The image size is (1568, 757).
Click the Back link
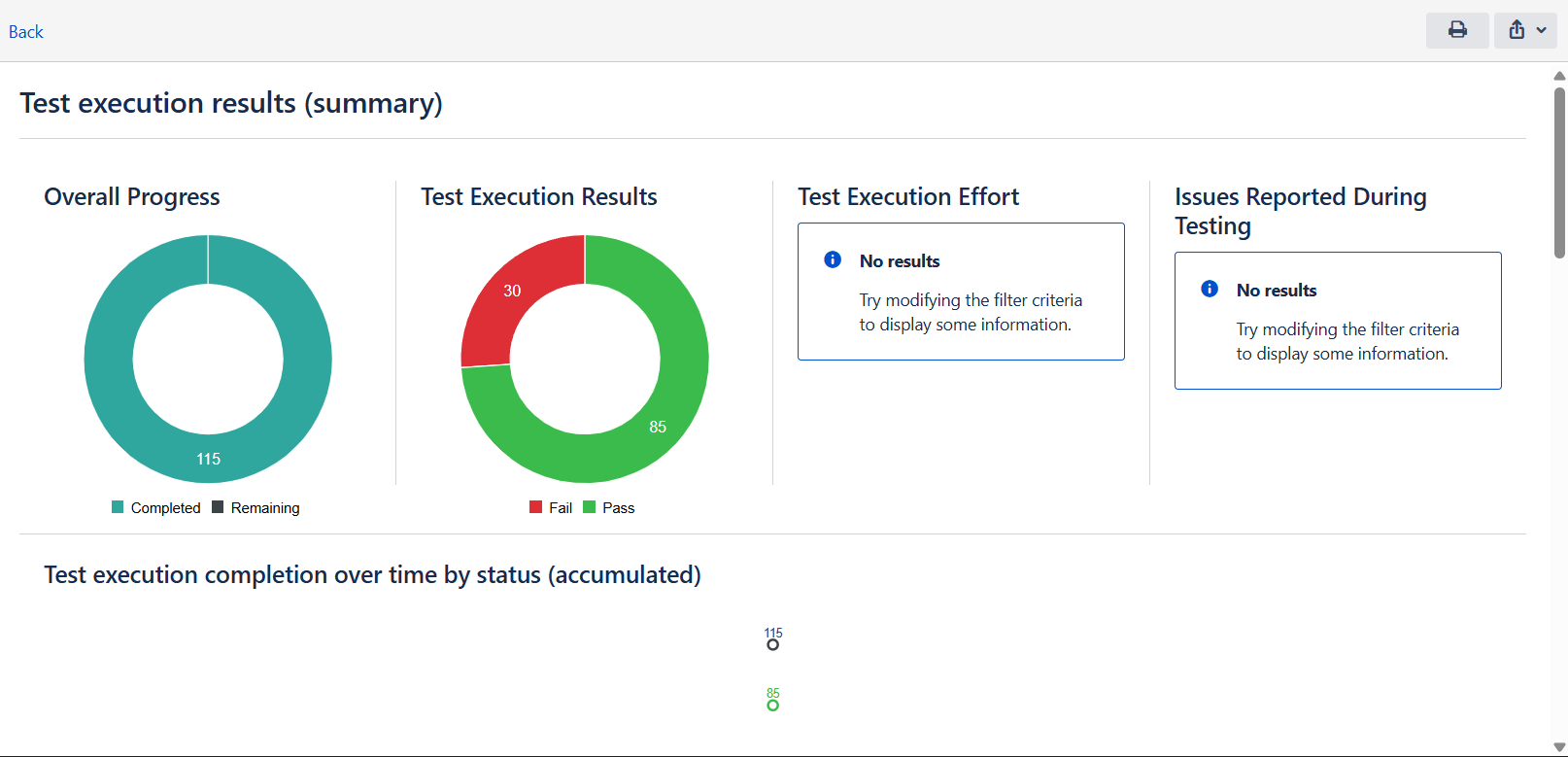(26, 32)
